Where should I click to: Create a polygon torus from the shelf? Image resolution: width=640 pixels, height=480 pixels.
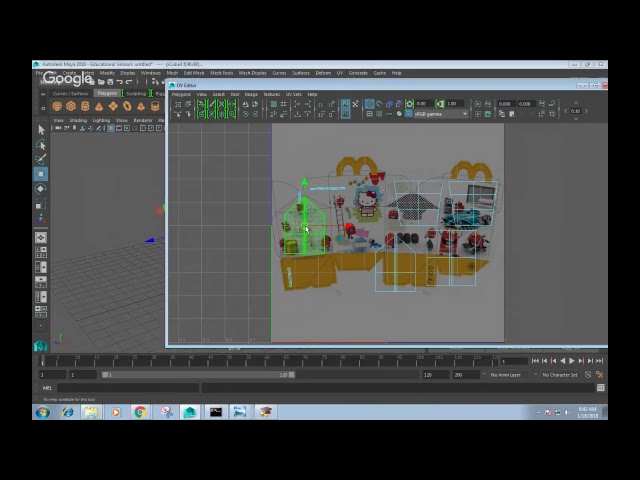coord(127,107)
